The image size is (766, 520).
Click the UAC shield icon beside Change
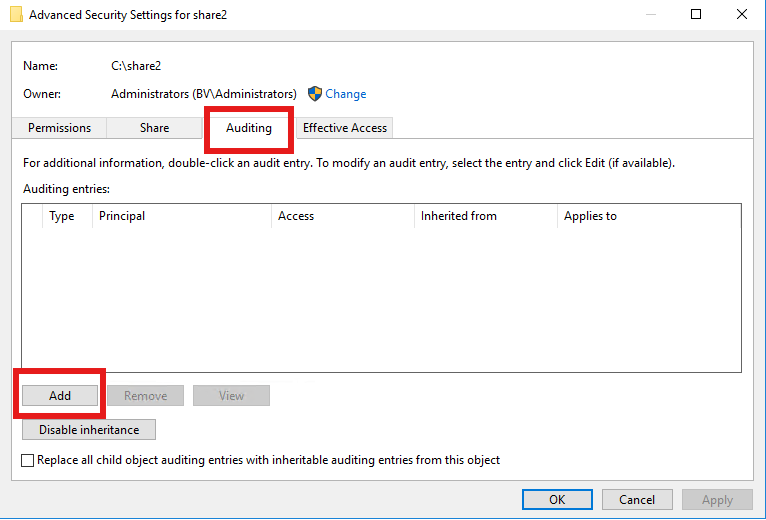click(x=315, y=94)
